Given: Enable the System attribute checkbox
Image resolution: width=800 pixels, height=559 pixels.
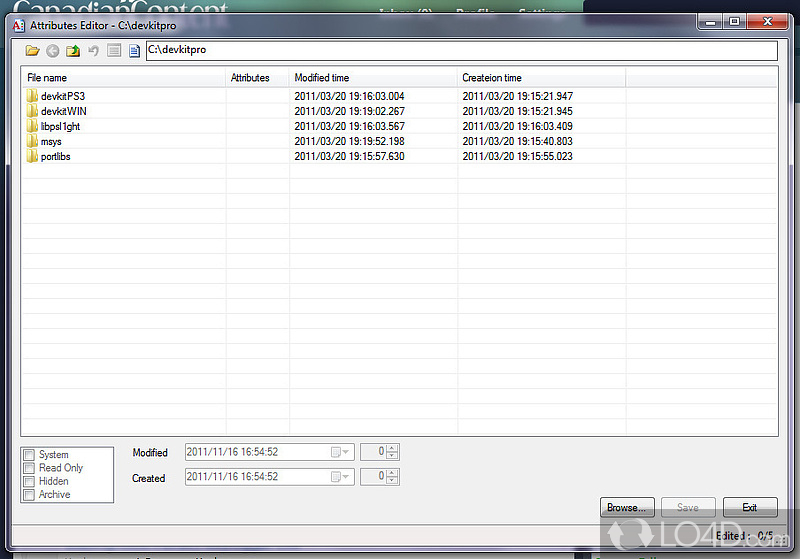Looking at the screenshot, I should point(29,454).
